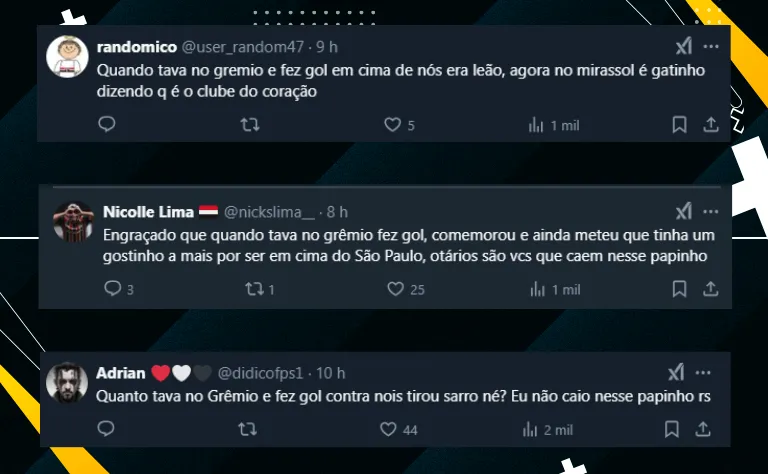Share randomico's tweet

[711, 124]
